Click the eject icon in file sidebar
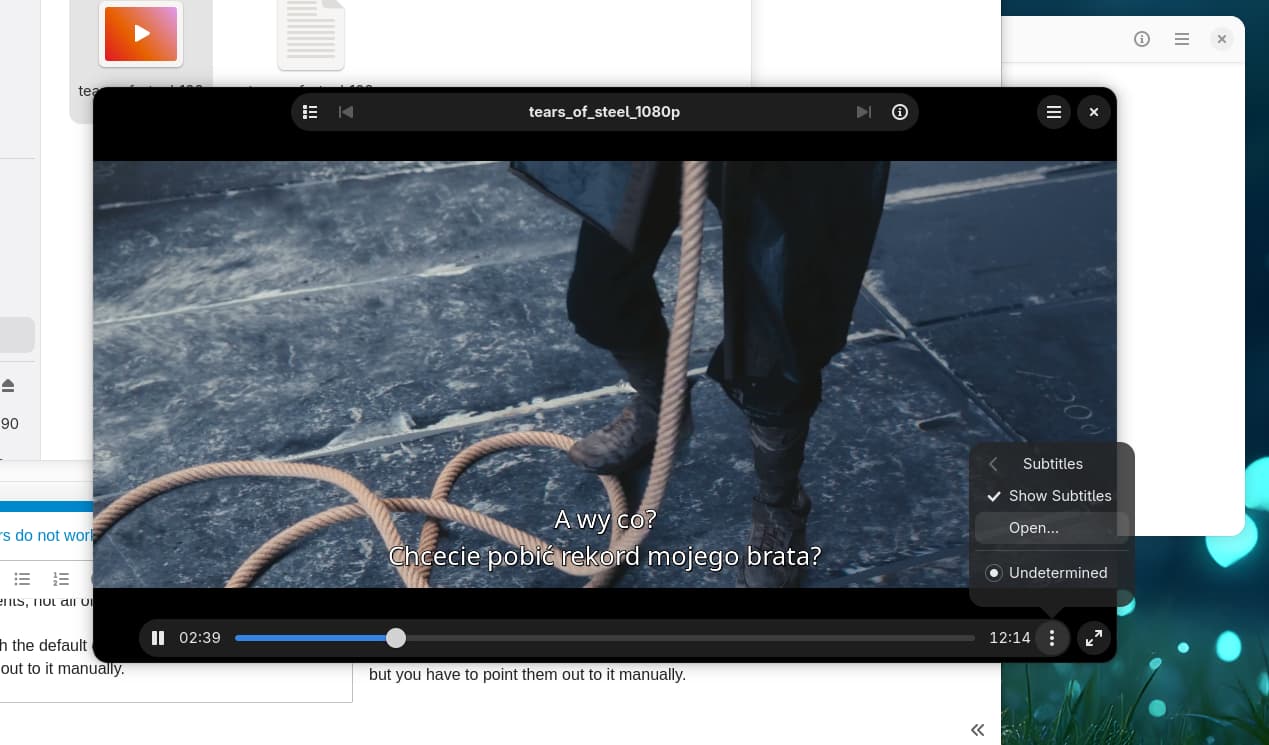This screenshot has width=1269, height=745. (8, 385)
